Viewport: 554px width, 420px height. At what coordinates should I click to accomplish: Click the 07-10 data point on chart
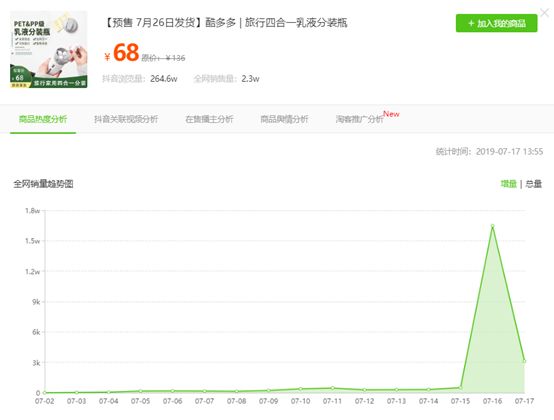point(301,389)
